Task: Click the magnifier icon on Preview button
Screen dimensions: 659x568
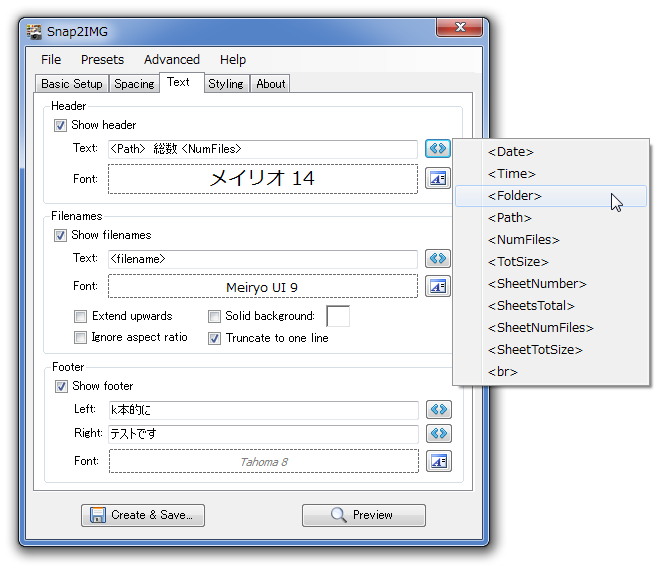Action: pyautogui.click(x=338, y=515)
